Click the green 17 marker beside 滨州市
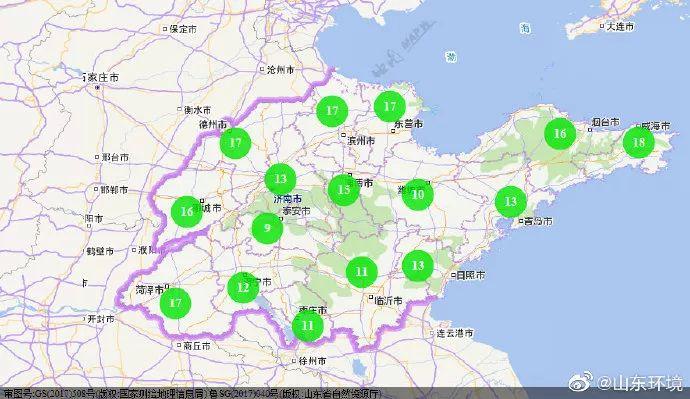The image size is (690, 399). [332, 111]
